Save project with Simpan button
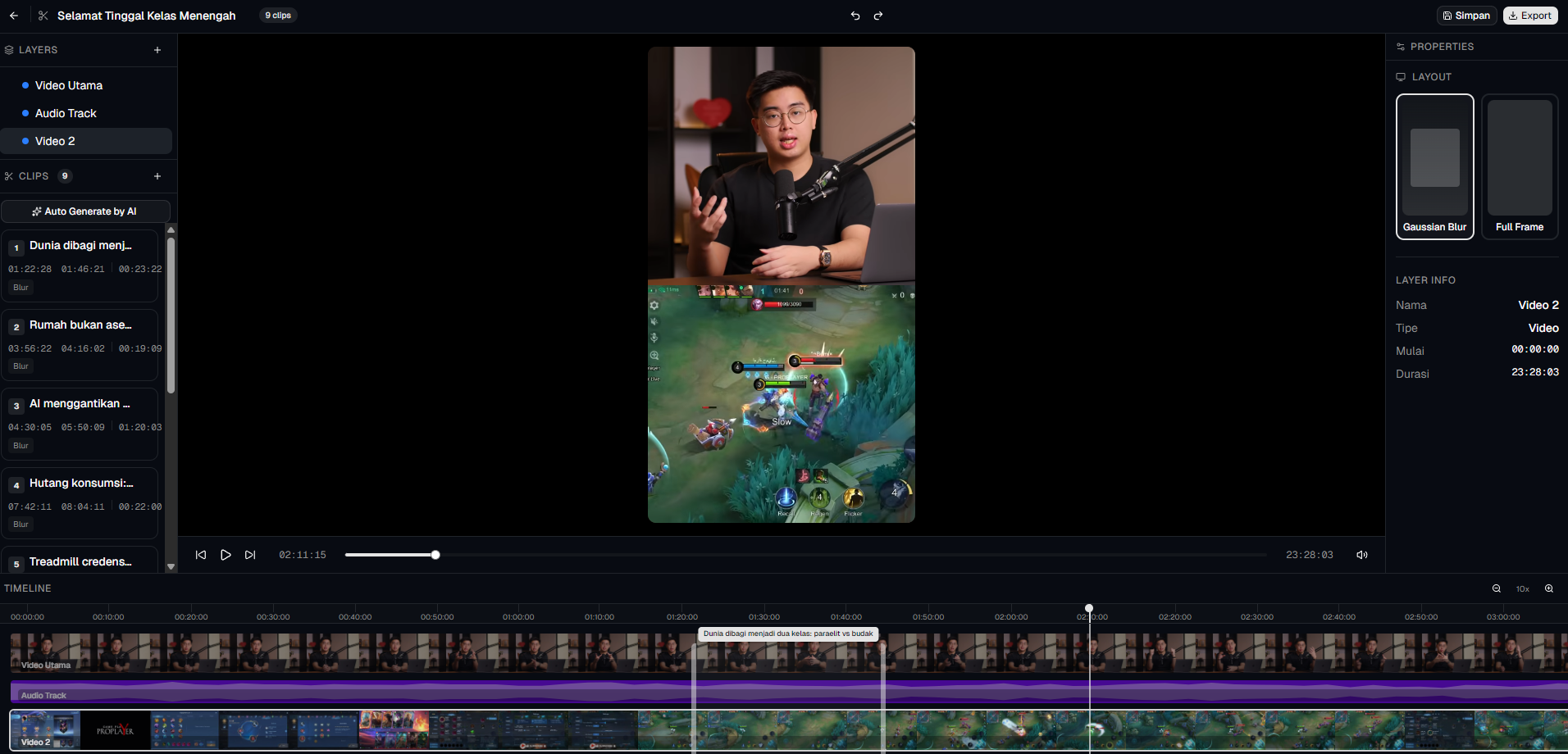Image resolution: width=1568 pixels, height=754 pixels. tap(1466, 16)
